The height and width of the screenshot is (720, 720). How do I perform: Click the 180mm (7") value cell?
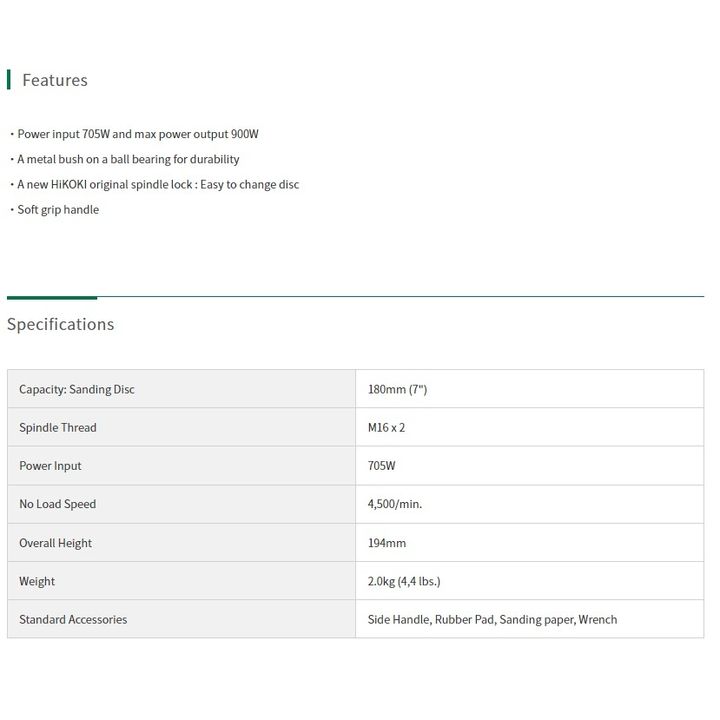pos(529,389)
